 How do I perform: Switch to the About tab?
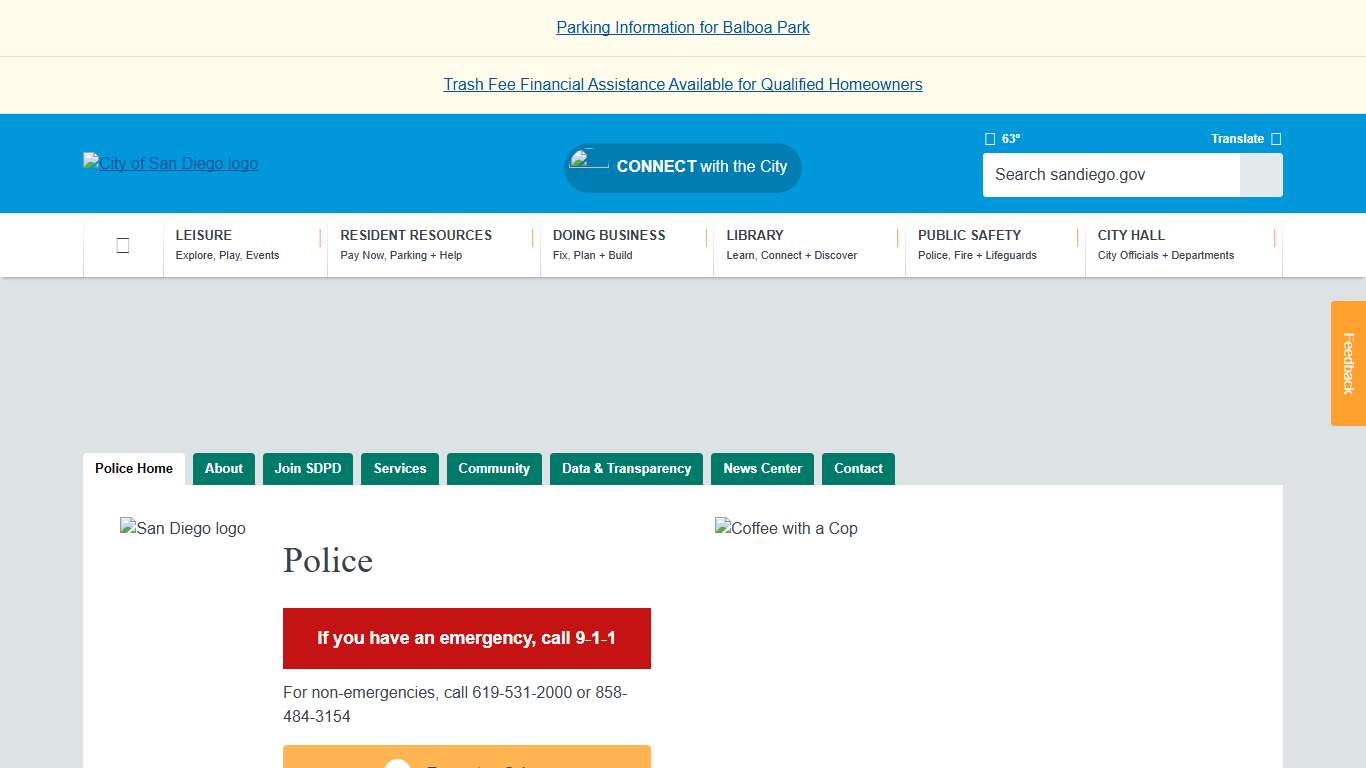pos(223,468)
